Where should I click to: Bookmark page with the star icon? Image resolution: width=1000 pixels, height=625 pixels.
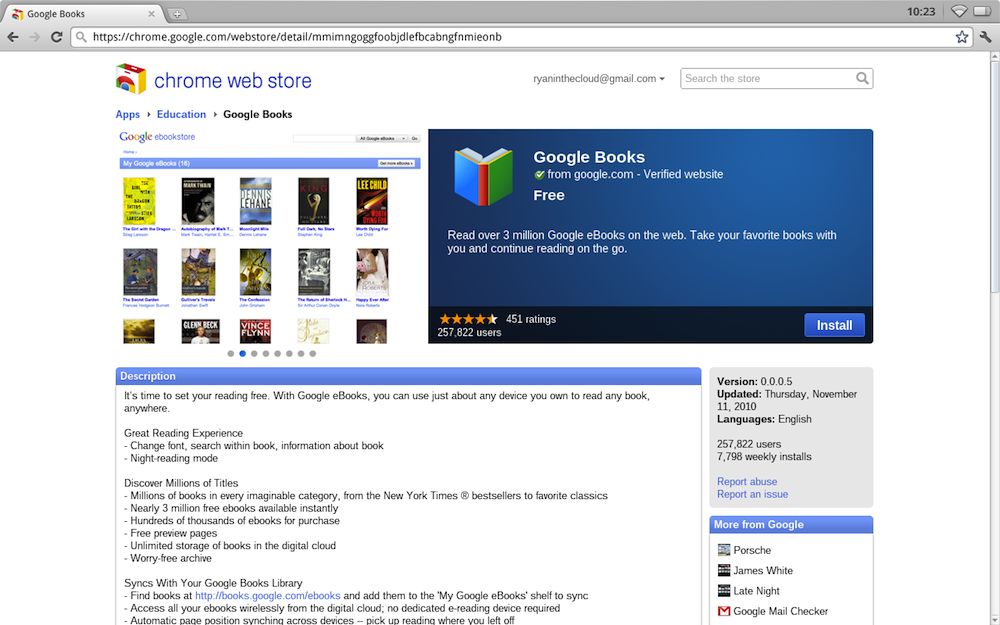[x=962, y=37]
